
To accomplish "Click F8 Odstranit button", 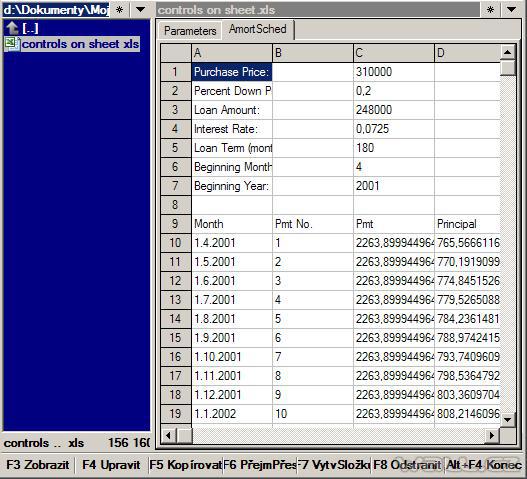I will (407, 465).
